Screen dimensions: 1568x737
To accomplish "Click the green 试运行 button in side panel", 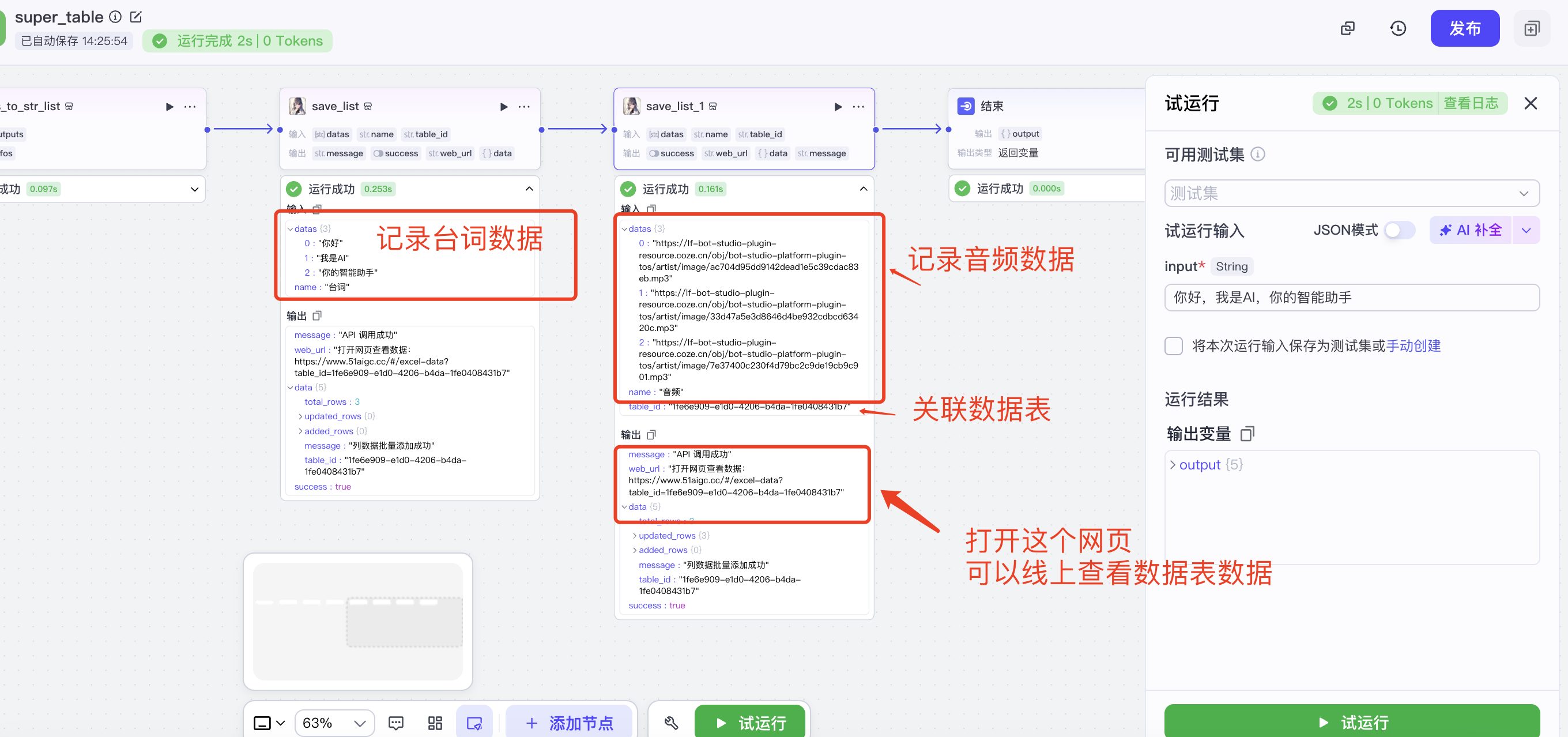I will (1351, 721).
